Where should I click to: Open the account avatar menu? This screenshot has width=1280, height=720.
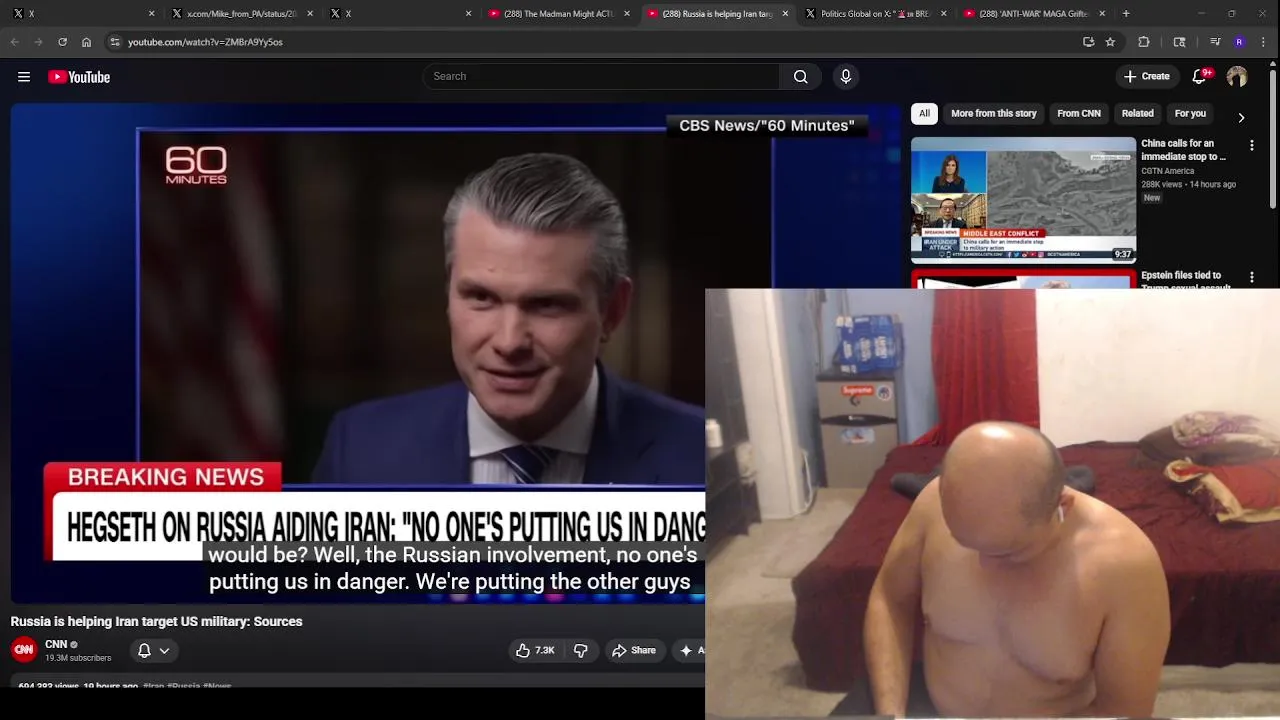1237,77
